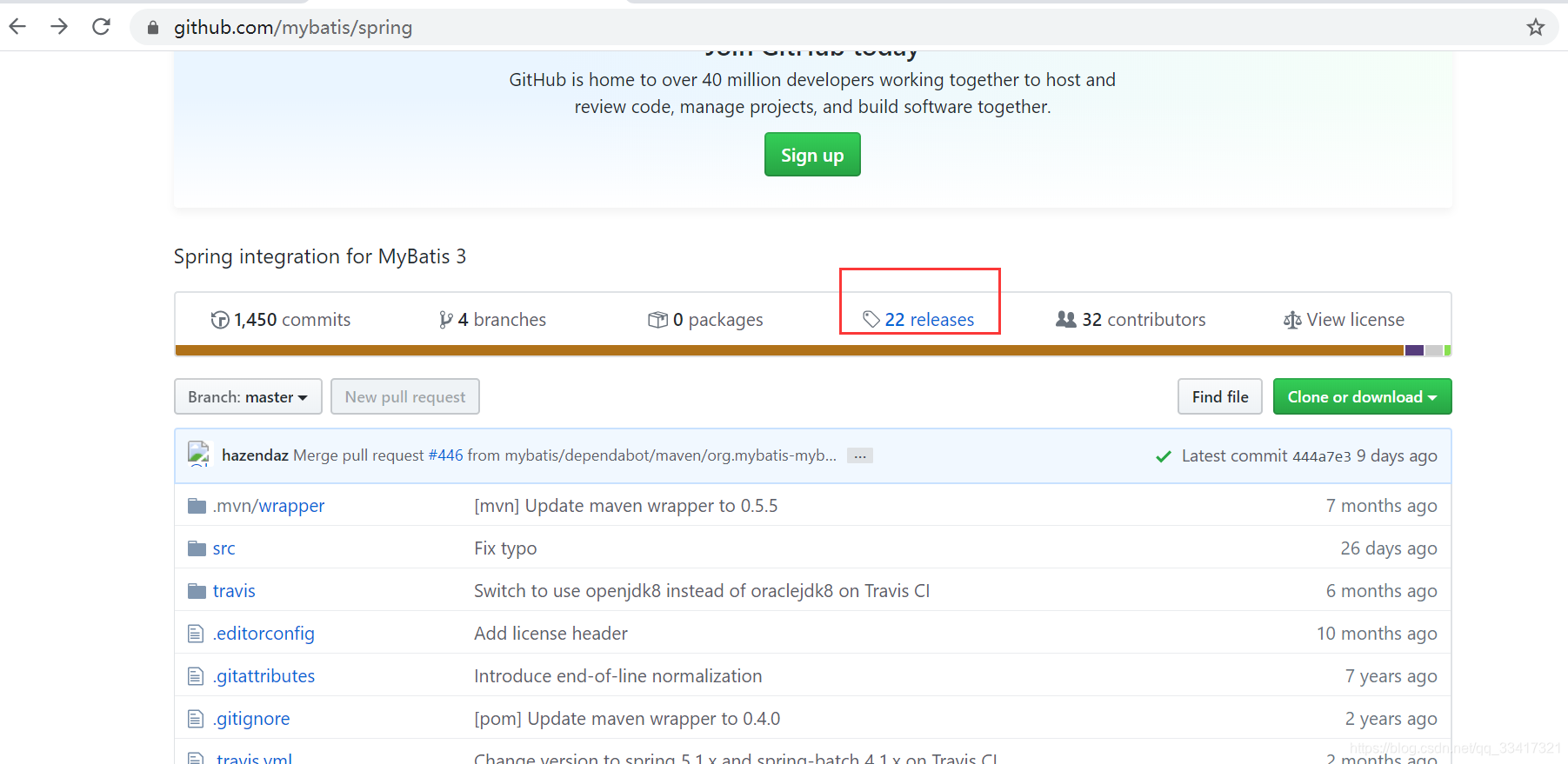
Task: Open pull request #446 link
Action: (x=445, y=455)
